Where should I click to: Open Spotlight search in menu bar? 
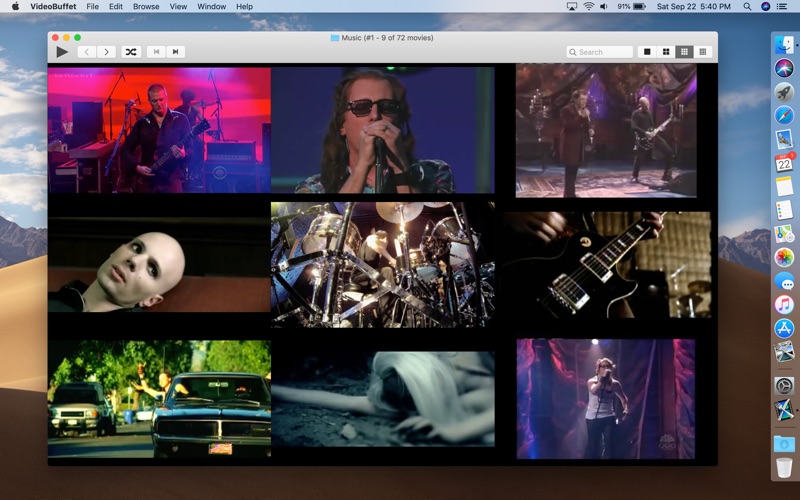[x=747, y=7]
